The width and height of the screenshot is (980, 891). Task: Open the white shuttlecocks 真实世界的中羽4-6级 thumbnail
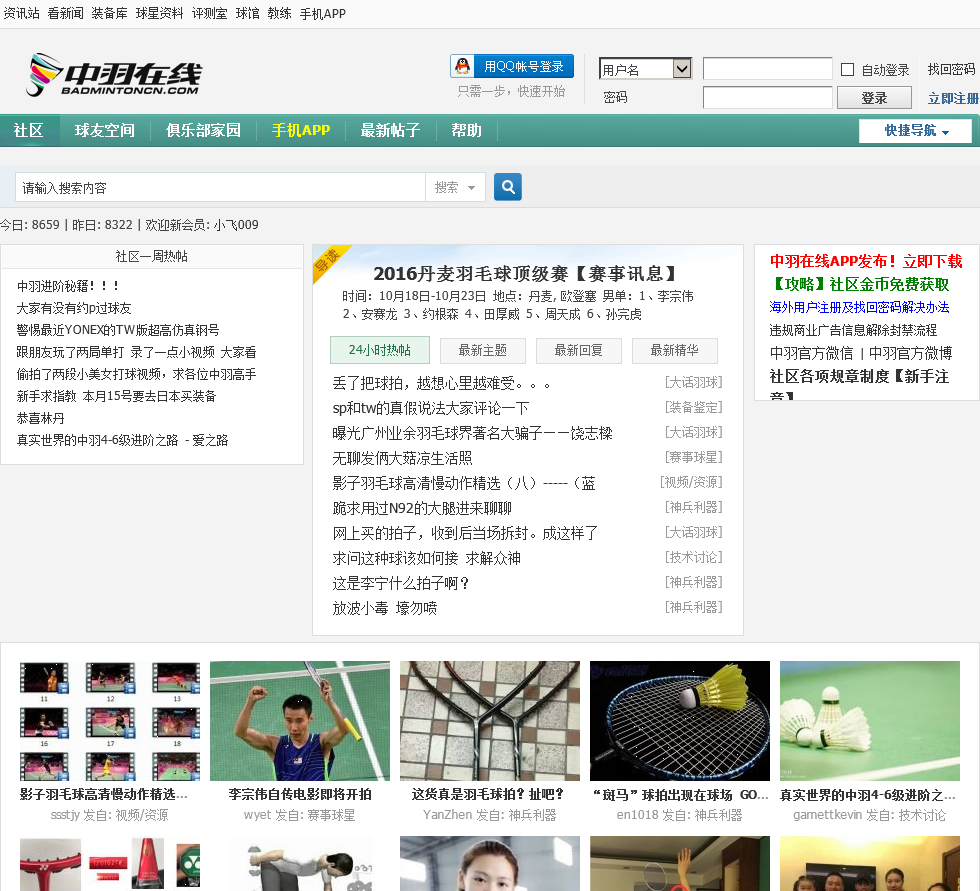[870, 721]
